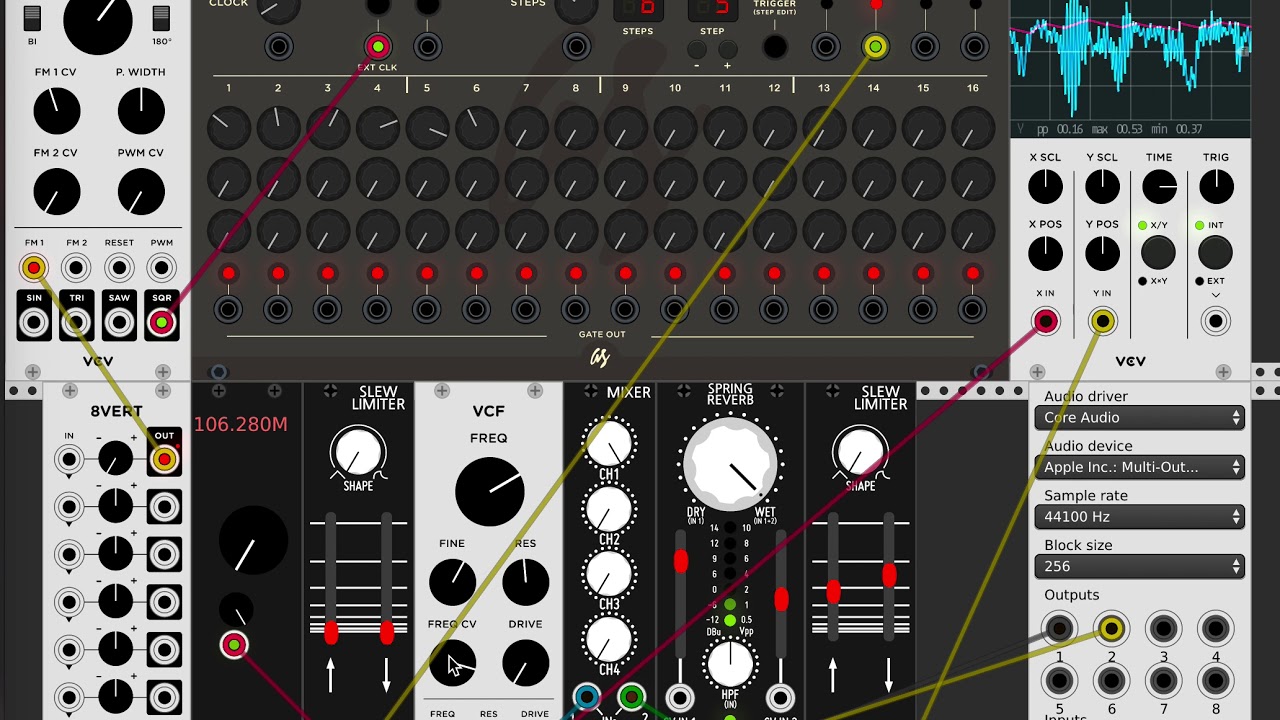Viewport: 1280px width, 720px height.
Task: Click the scope's external trigger input jack
Action: click(x=1216, y=321)
